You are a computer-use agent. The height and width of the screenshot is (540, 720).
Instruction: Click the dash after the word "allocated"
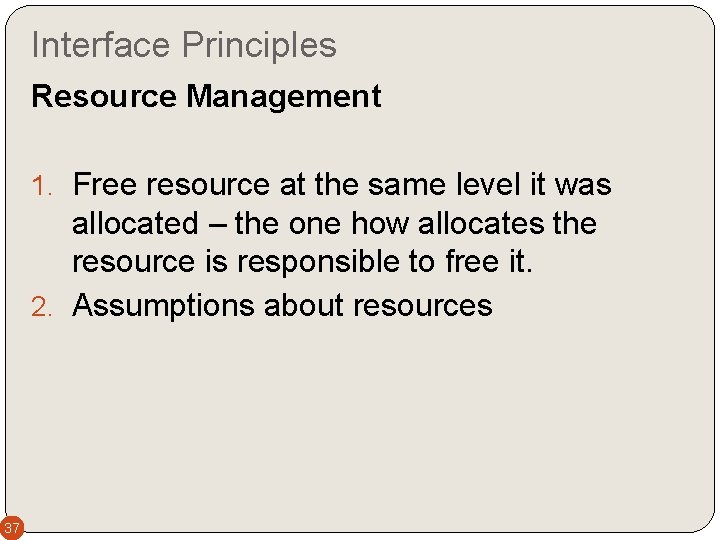[218, 224]
